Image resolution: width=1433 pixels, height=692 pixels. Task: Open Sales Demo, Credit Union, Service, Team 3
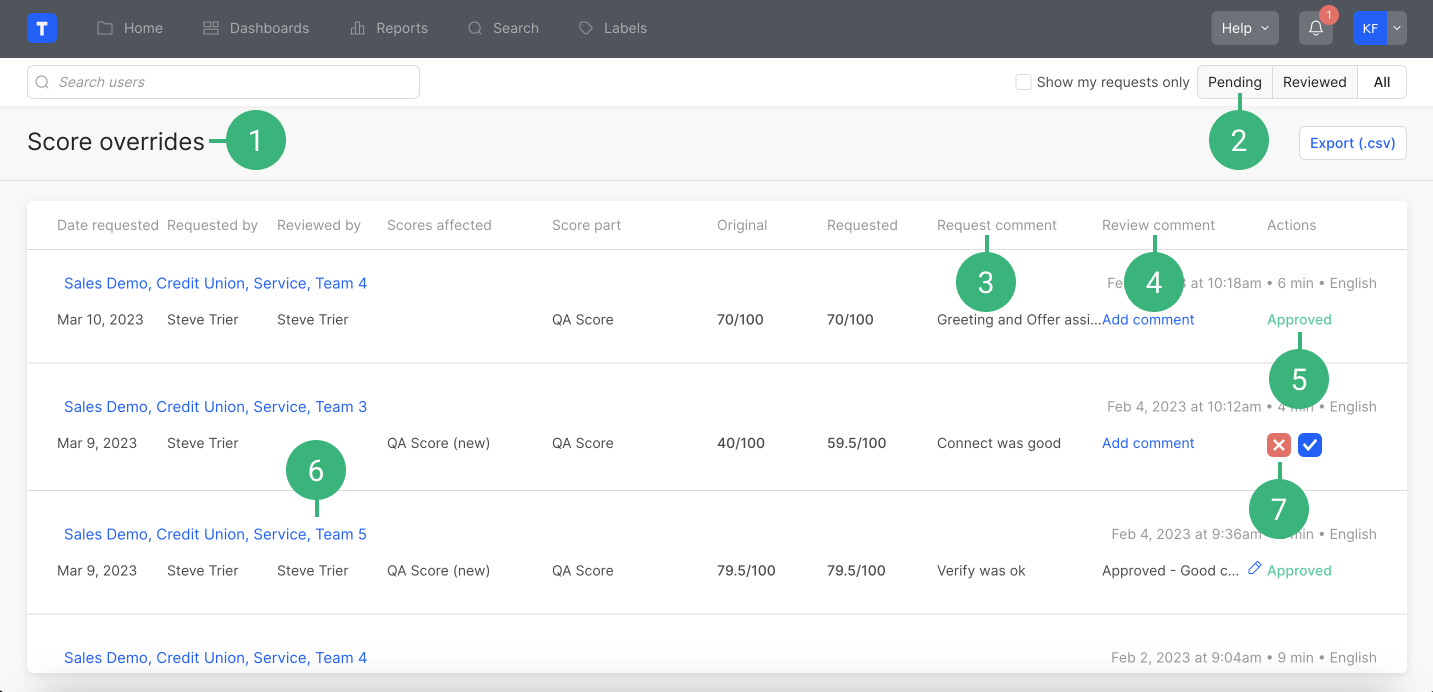click(x=215, y=407)
